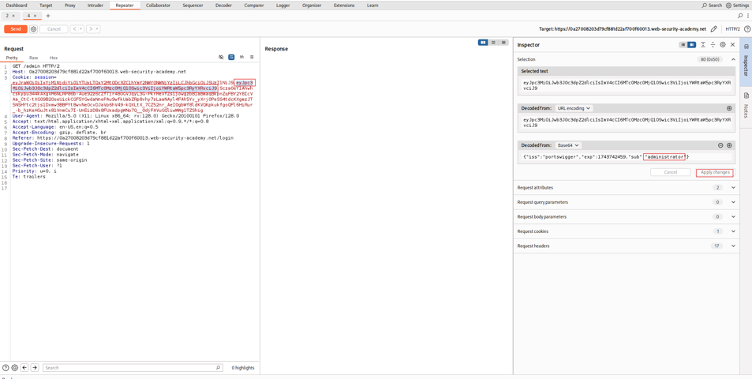
Task: Open the Intruder tab
Action: click(95, 5)
